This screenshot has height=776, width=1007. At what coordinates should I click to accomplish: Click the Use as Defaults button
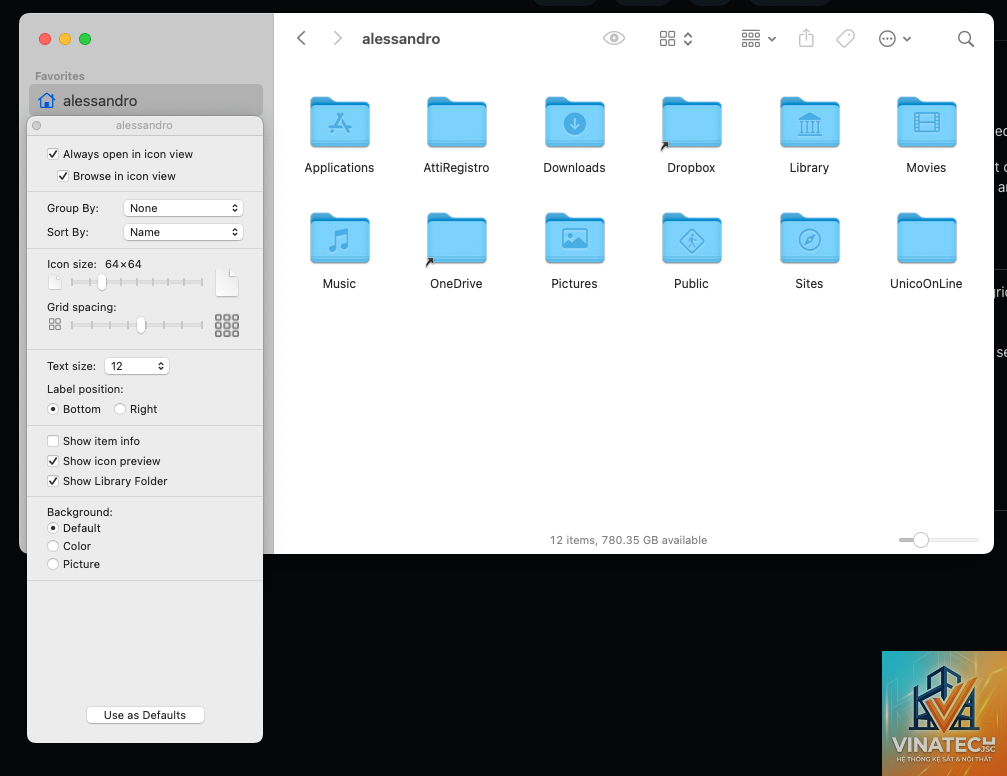click(x=145, y=715)
